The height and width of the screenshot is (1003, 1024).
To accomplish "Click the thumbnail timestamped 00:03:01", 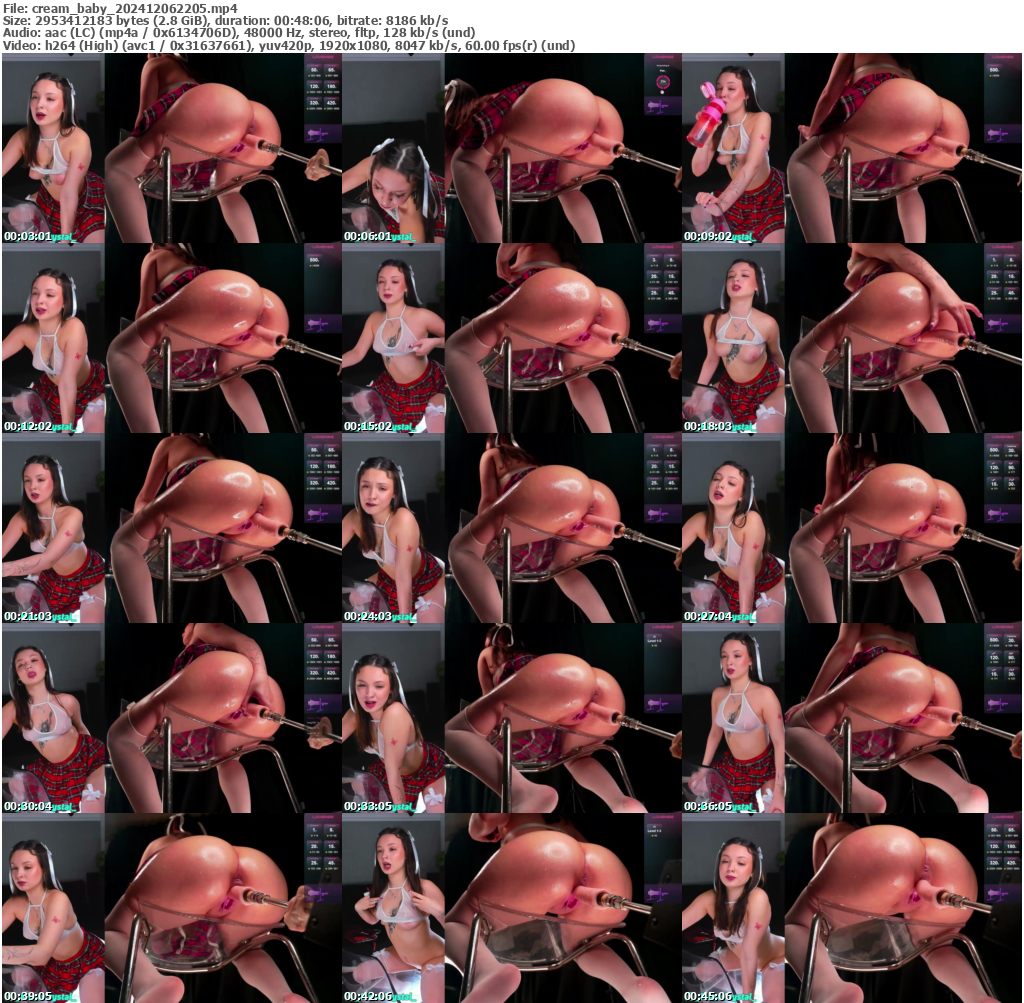I will tap(171, 148).
